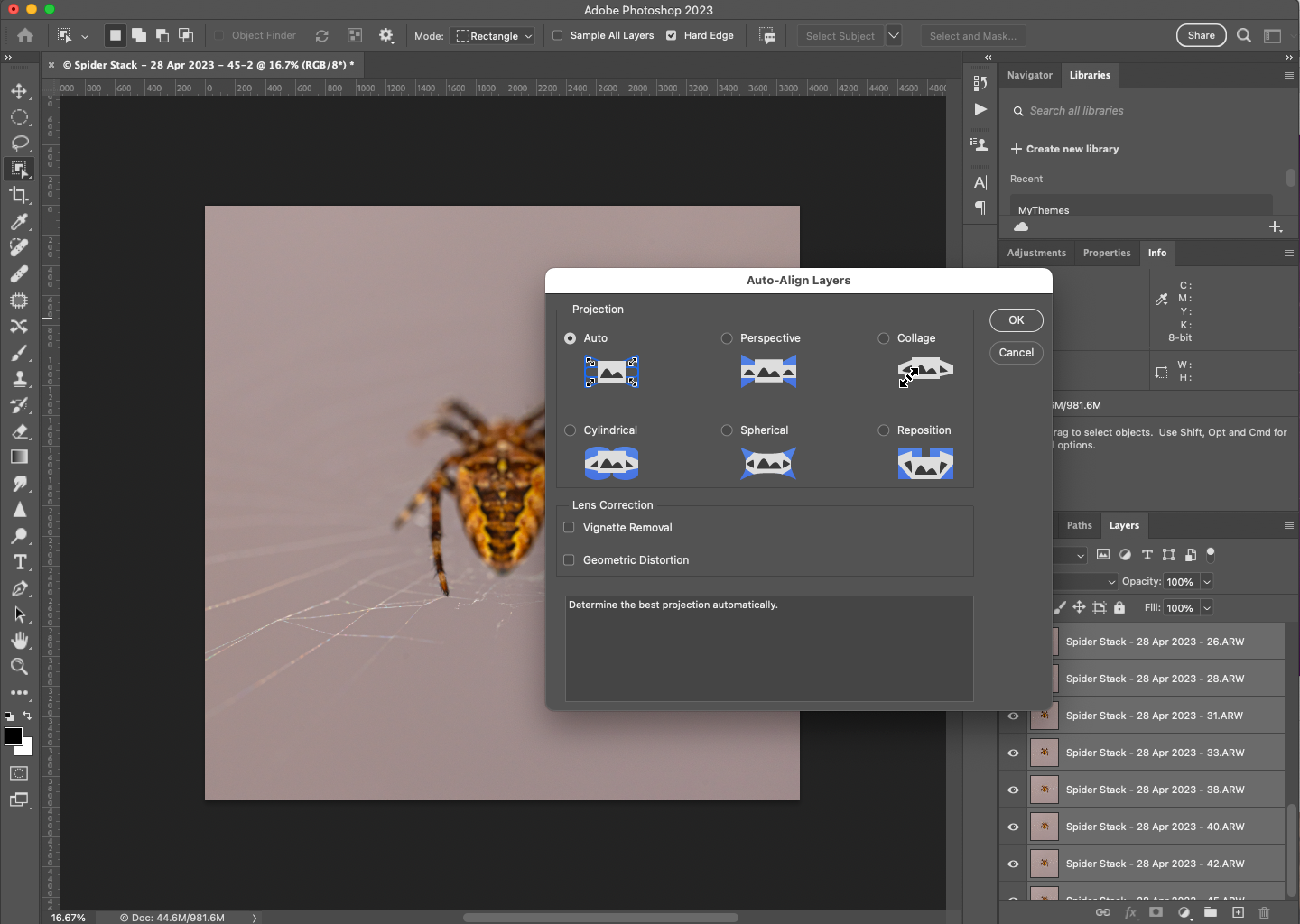
Task: Click the Delete layer trash icon
Action: coord(1264,912)
